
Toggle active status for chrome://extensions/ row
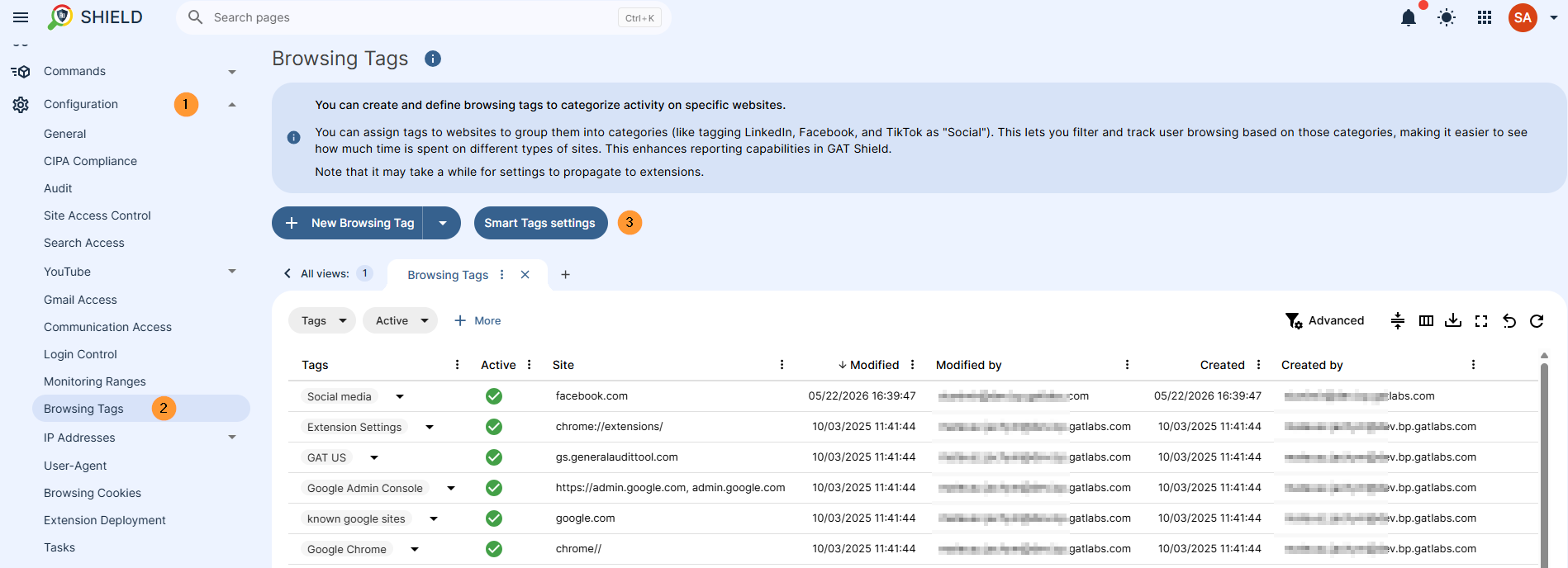[x=494, y=427]
